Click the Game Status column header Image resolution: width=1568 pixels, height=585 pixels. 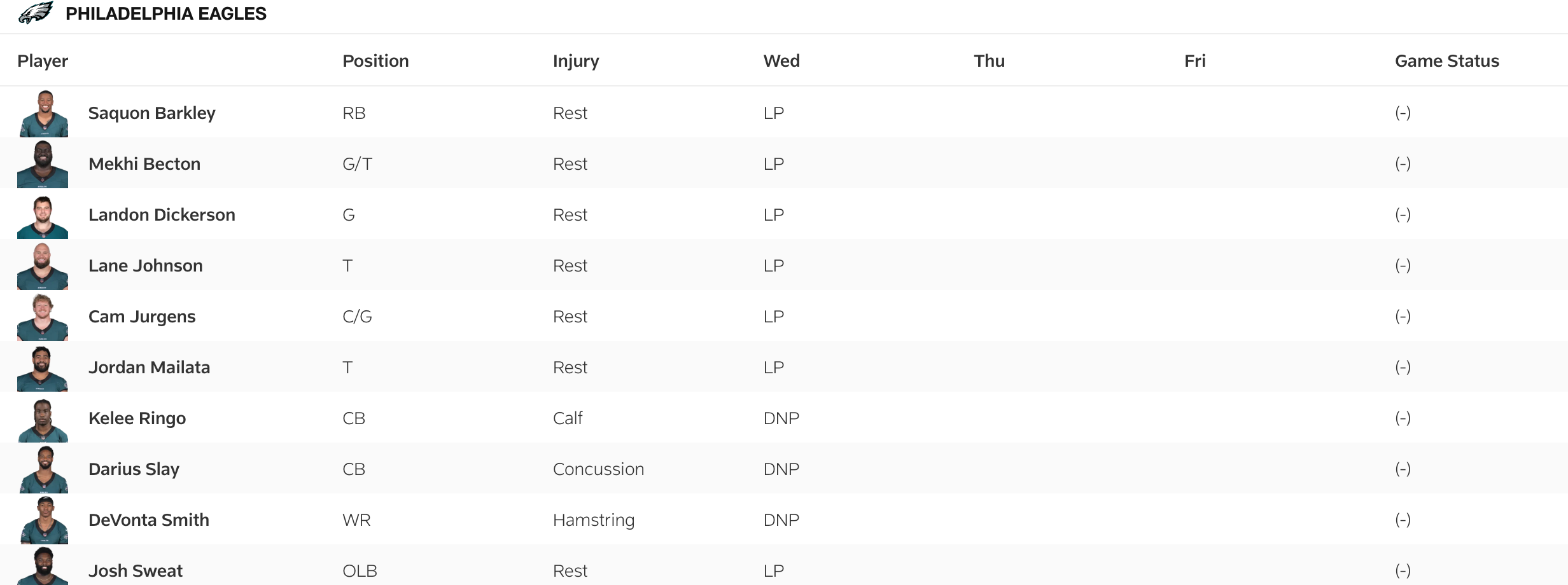[x=1446, y=61]
